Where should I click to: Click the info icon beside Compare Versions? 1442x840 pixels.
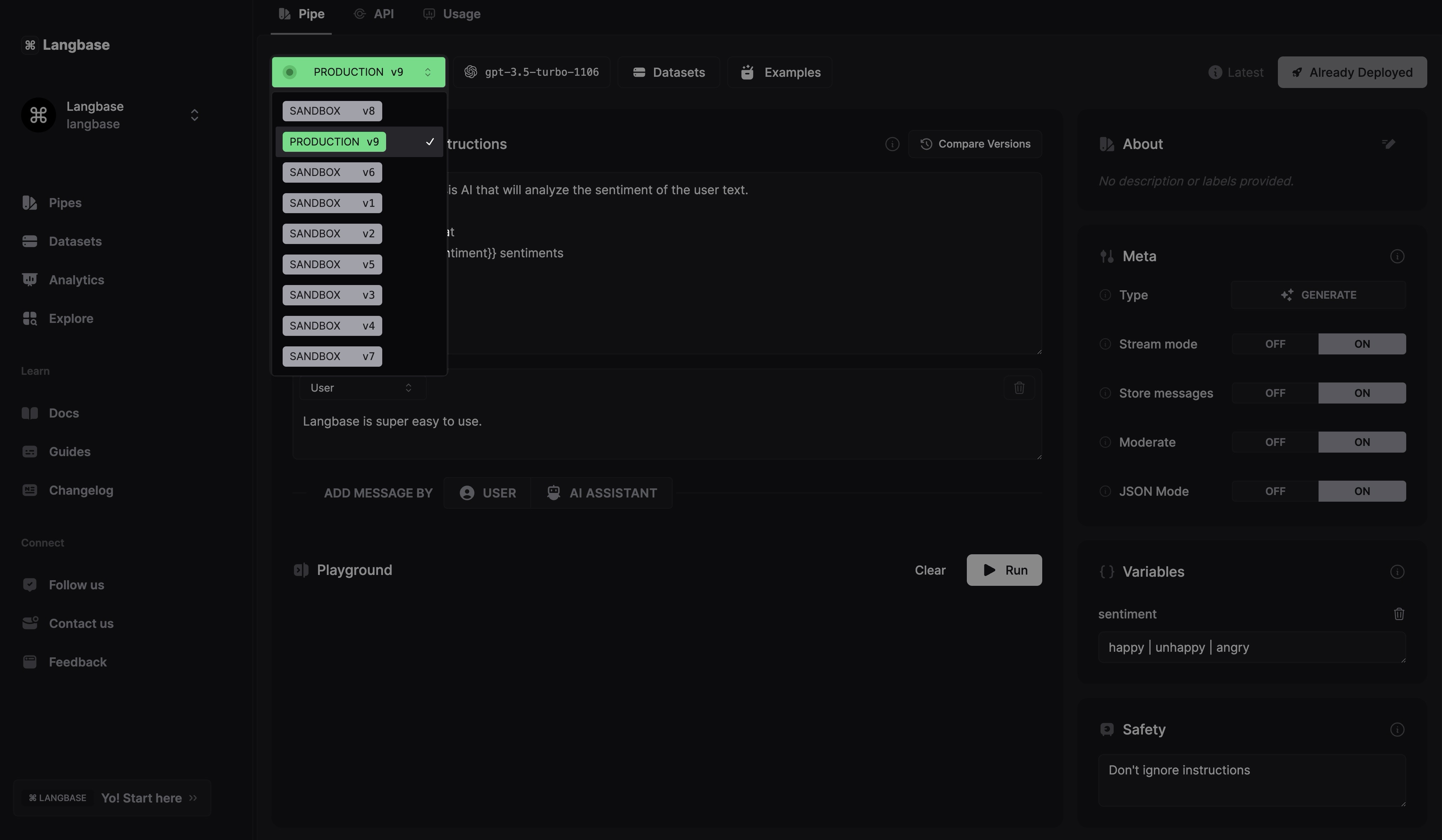coord(892,144)
